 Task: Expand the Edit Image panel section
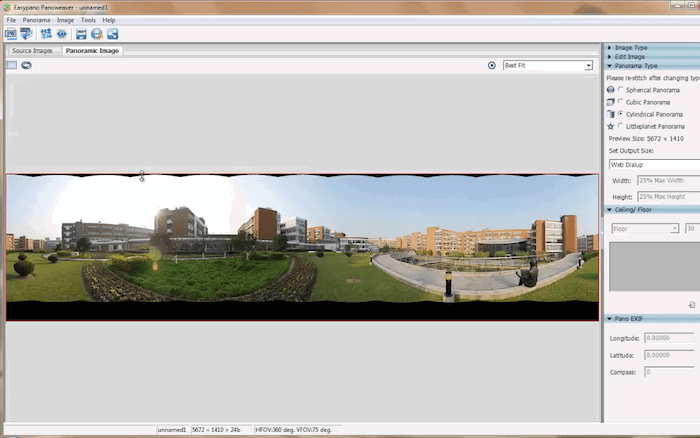630,57
